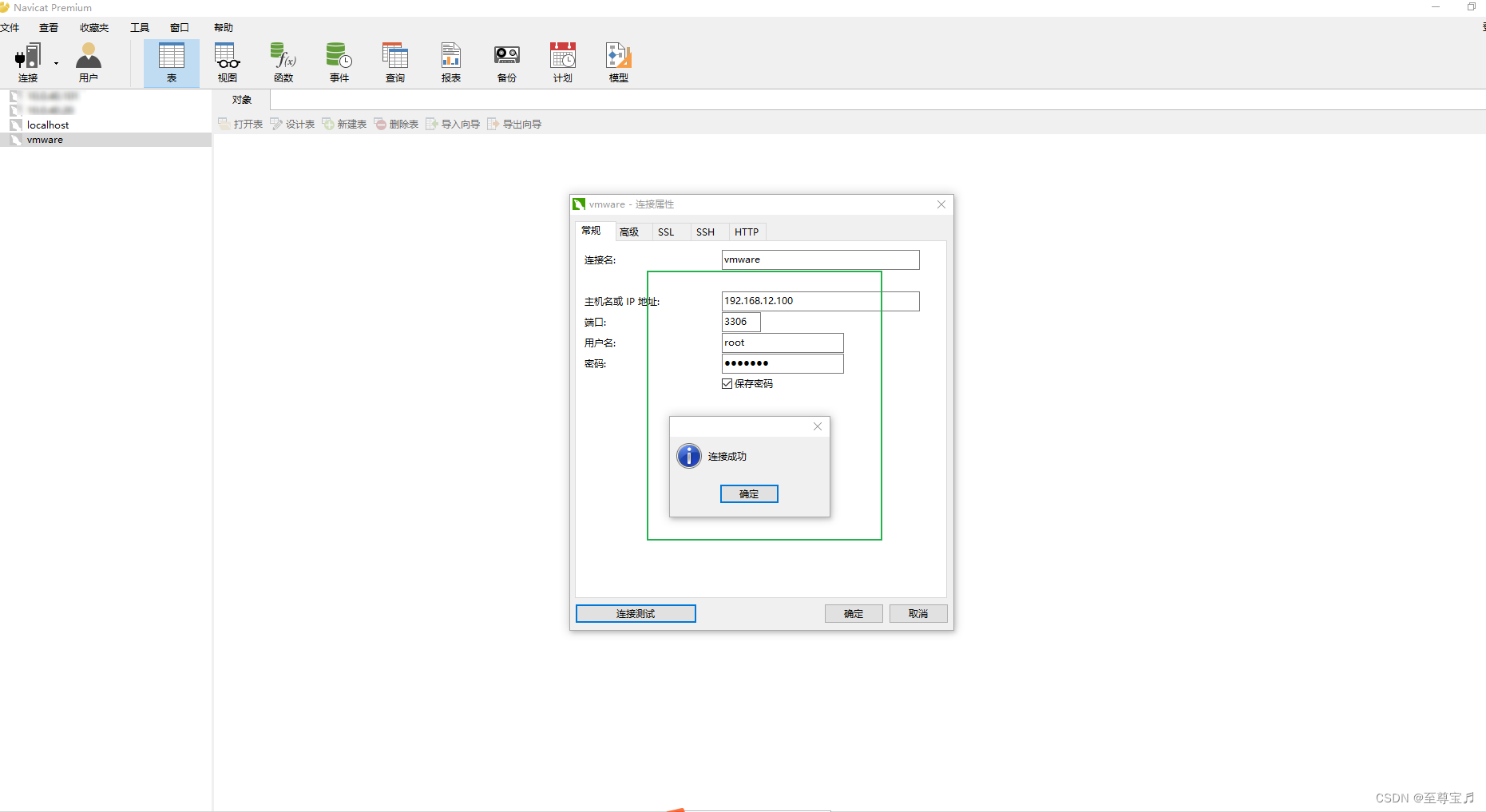Viewport: 1486px width, 812px height.
Task: Click 导出向导 in the object toolbar
Action: click(514, 124)
